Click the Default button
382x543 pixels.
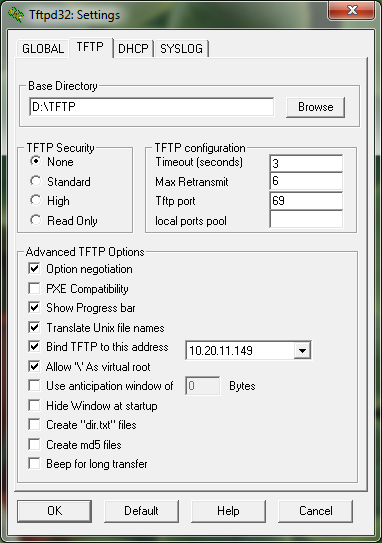coord(141,511)
